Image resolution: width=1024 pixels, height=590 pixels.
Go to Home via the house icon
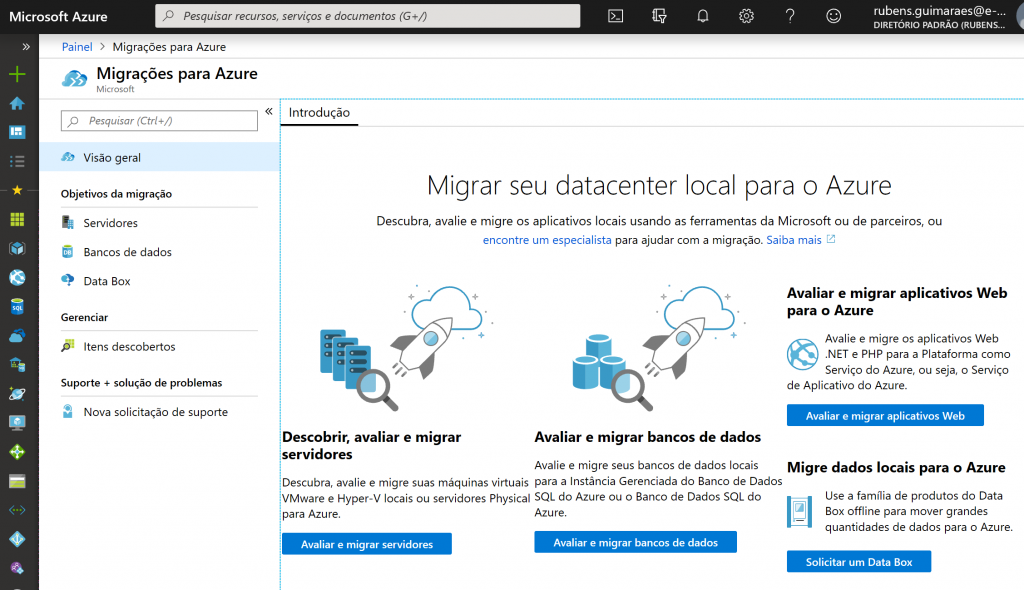[17, 103]
